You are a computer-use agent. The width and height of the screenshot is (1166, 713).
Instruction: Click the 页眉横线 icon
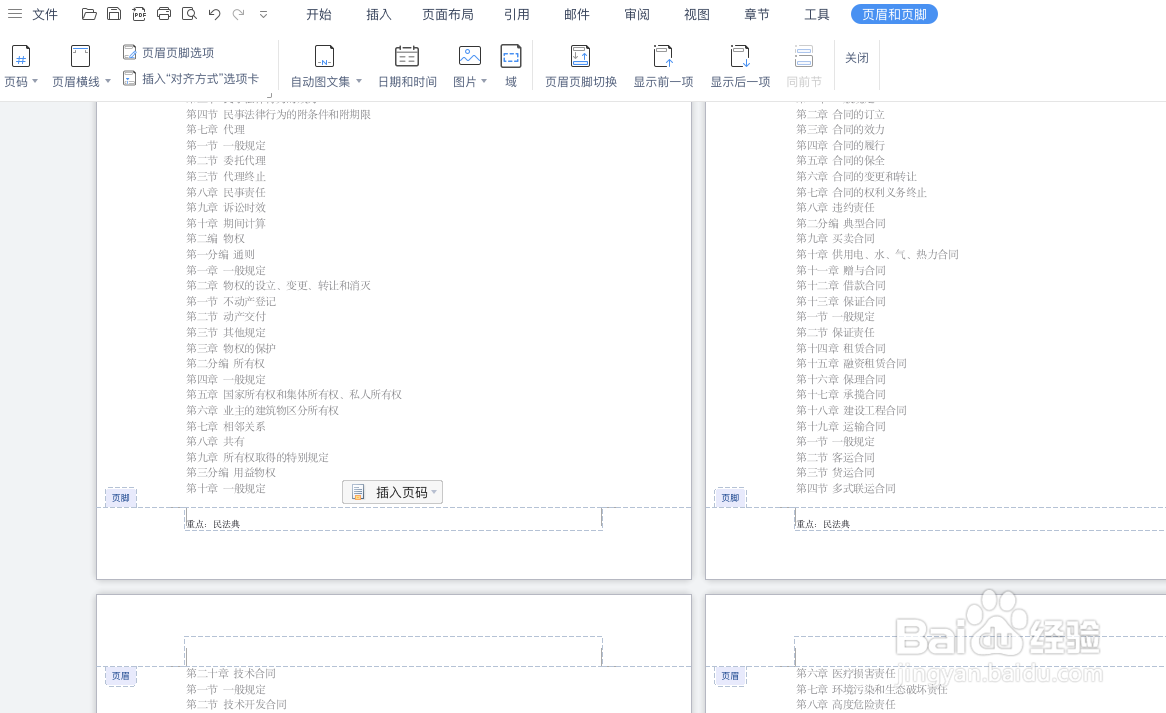tap(80, 57)
